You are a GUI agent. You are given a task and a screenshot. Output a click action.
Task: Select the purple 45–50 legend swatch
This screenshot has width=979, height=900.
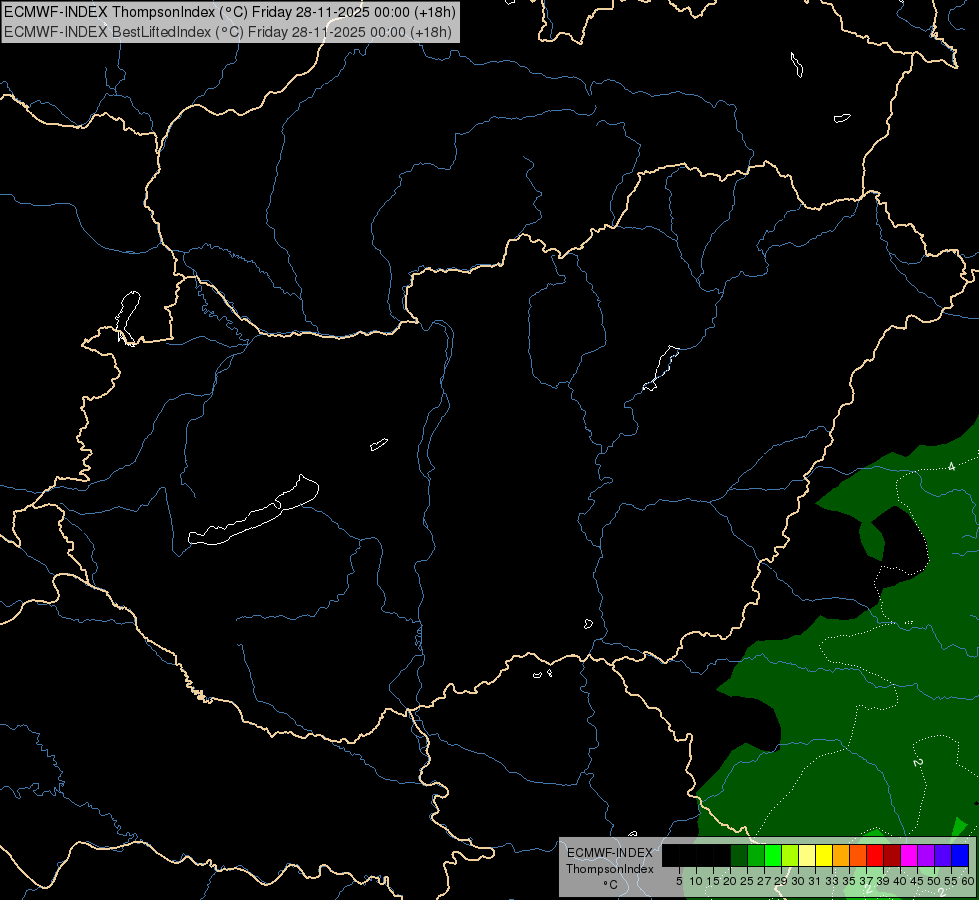925,856
